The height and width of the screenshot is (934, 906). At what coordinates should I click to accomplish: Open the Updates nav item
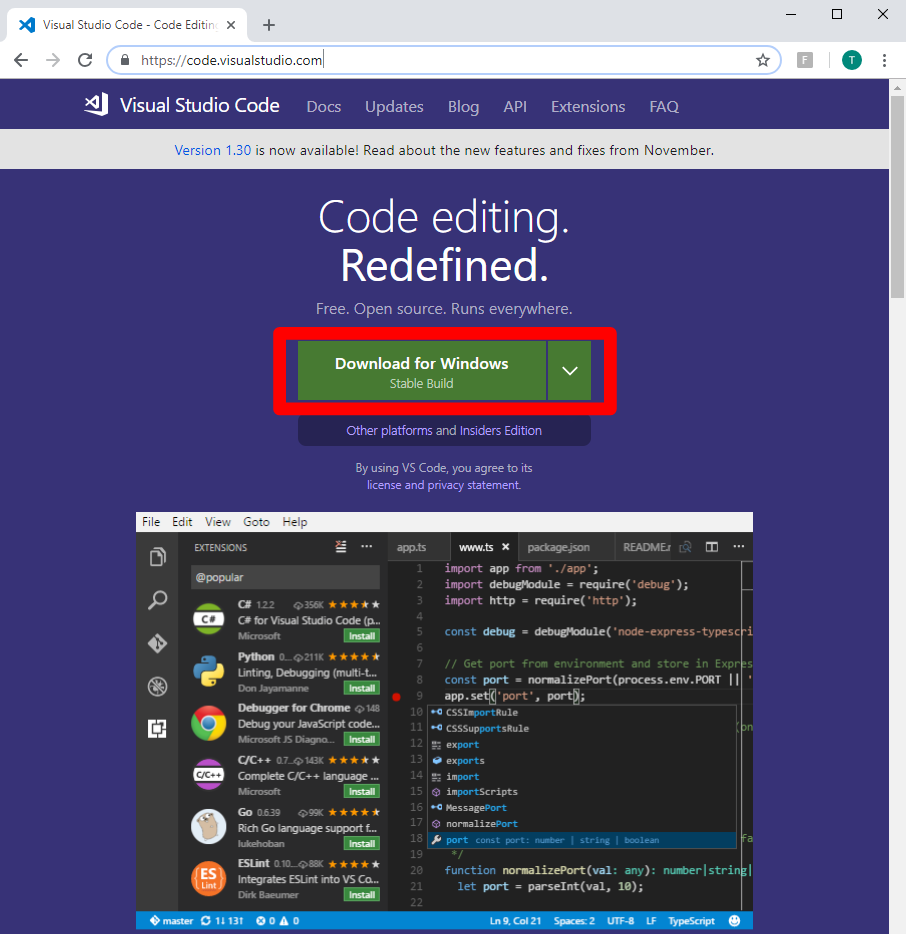[x=394, y=107]
